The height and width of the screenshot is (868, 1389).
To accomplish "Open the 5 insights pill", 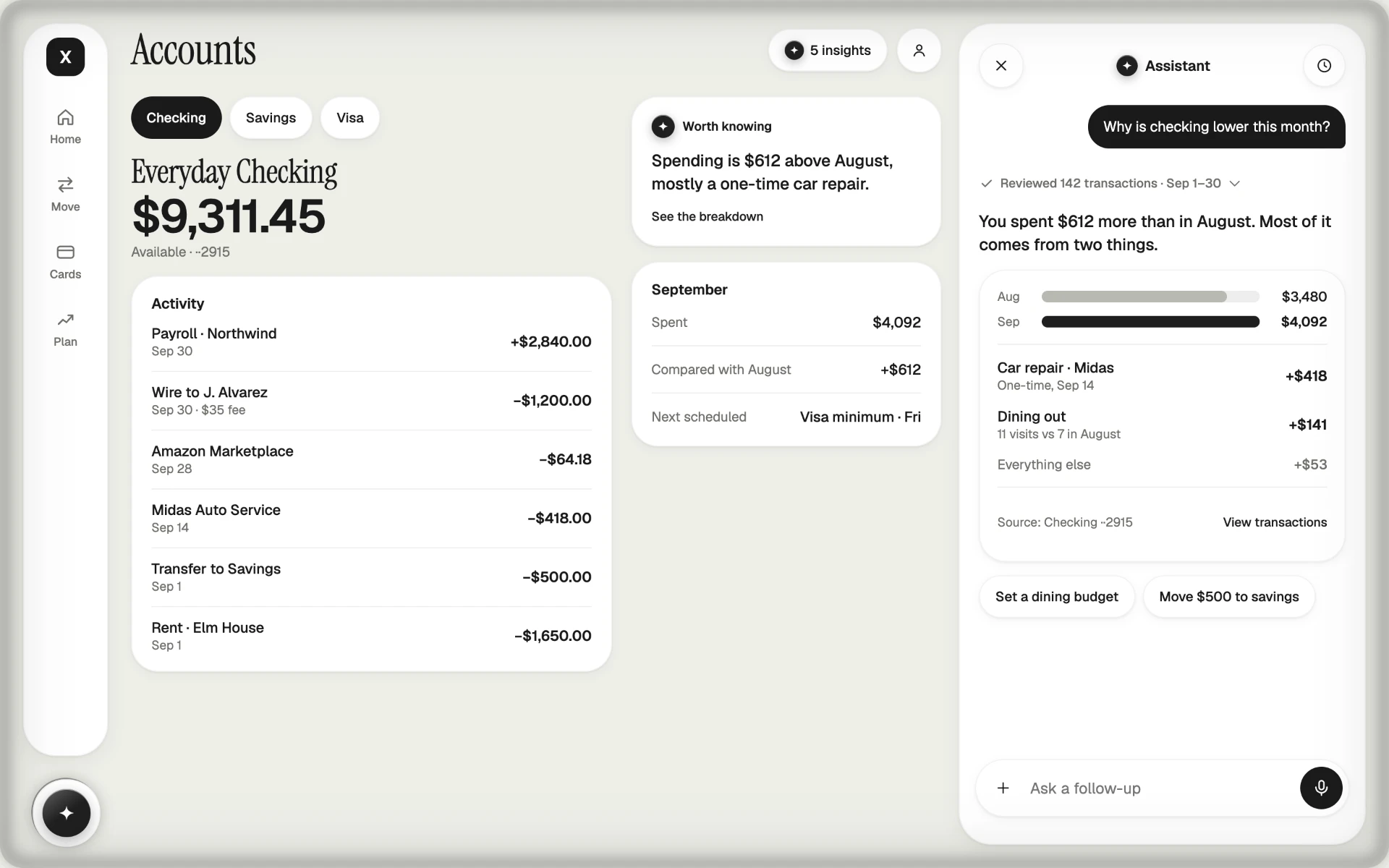I will tap(828, 51).
